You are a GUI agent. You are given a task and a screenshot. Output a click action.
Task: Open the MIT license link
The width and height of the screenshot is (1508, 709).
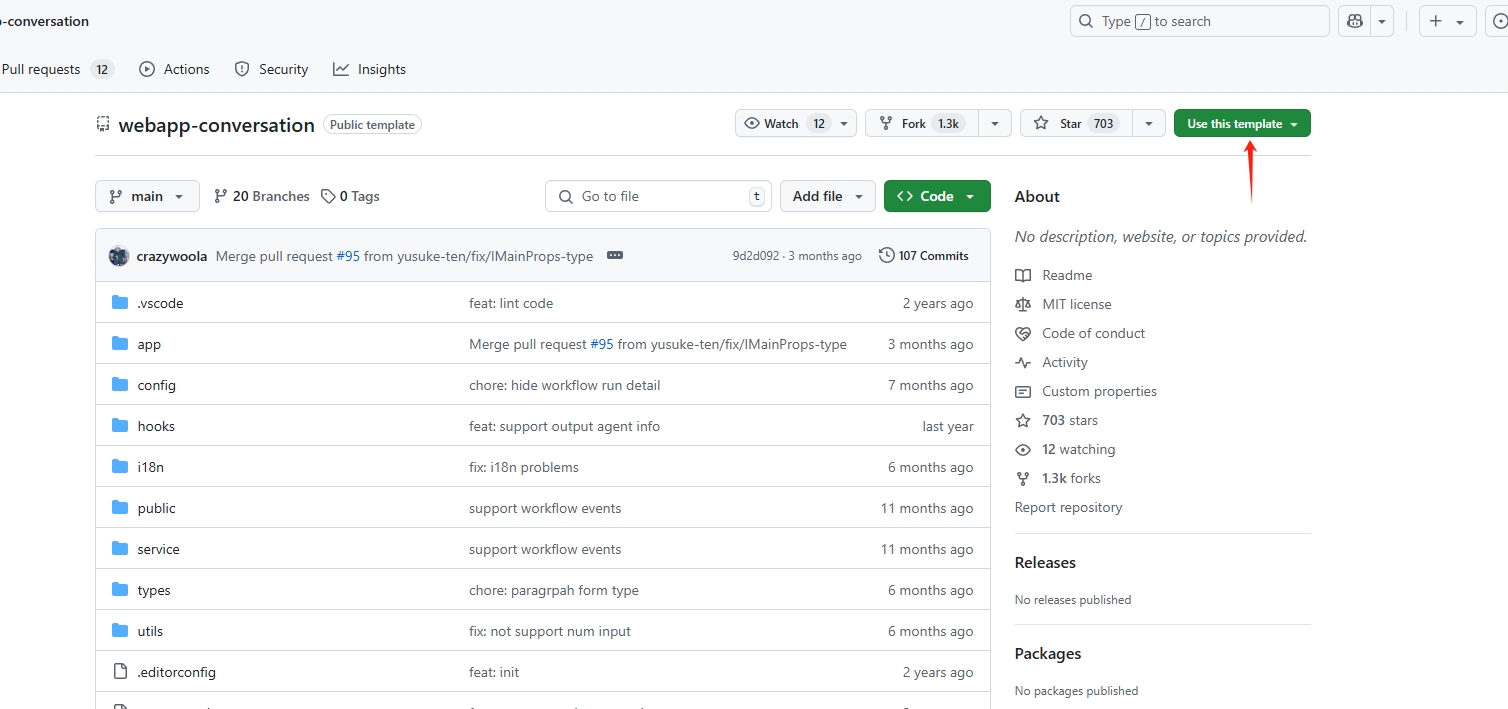coord(1076,304)
